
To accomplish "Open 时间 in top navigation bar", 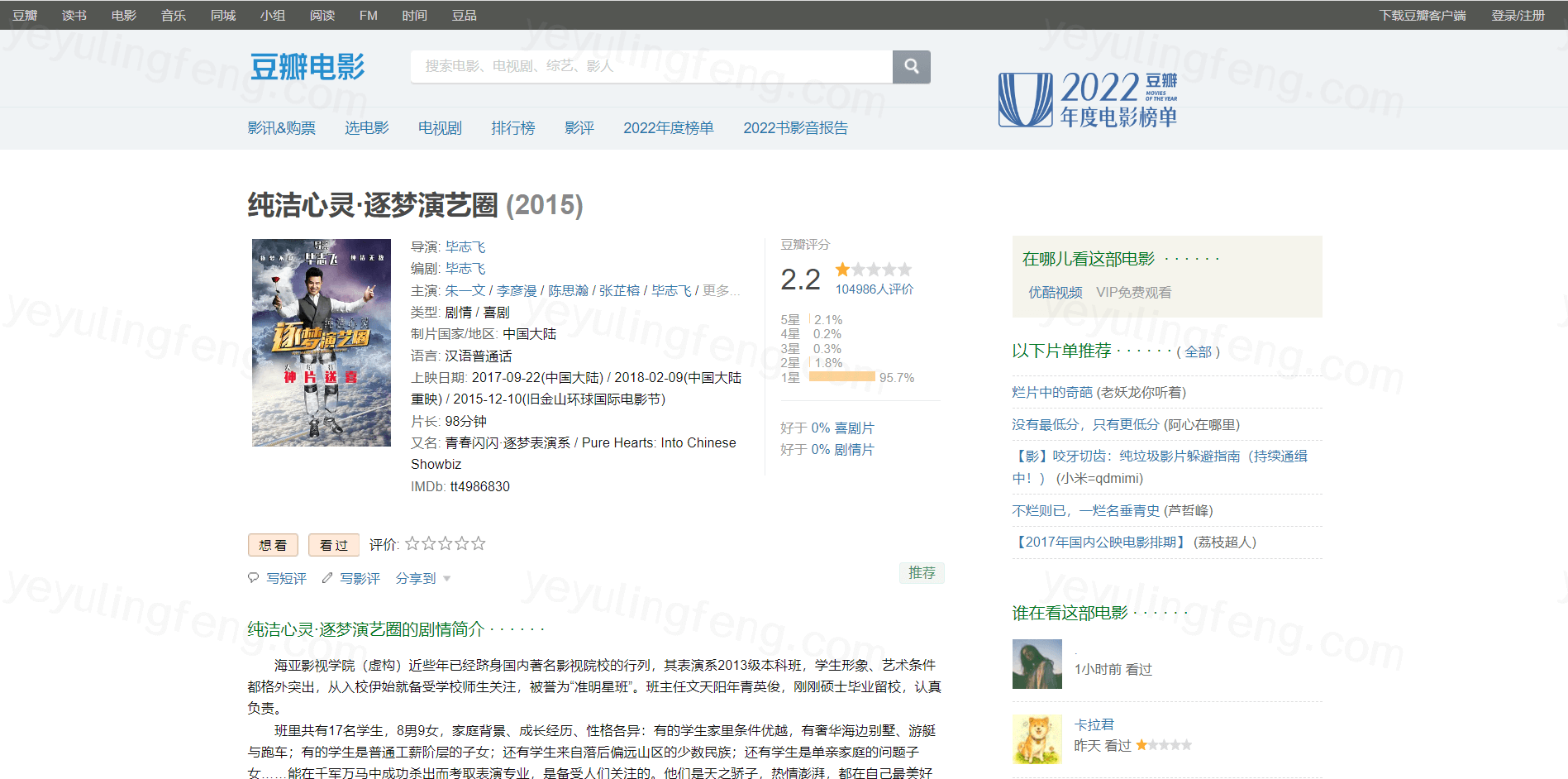I will pyautogui.click(x=415, y=15).
